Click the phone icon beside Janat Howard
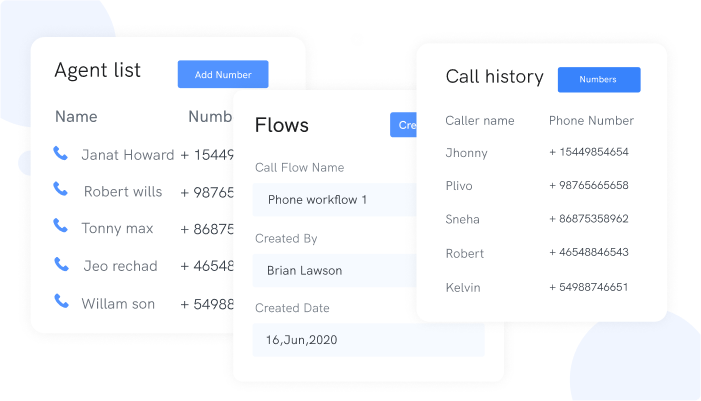This screenshot has height=401, width=701. [61, 154]
